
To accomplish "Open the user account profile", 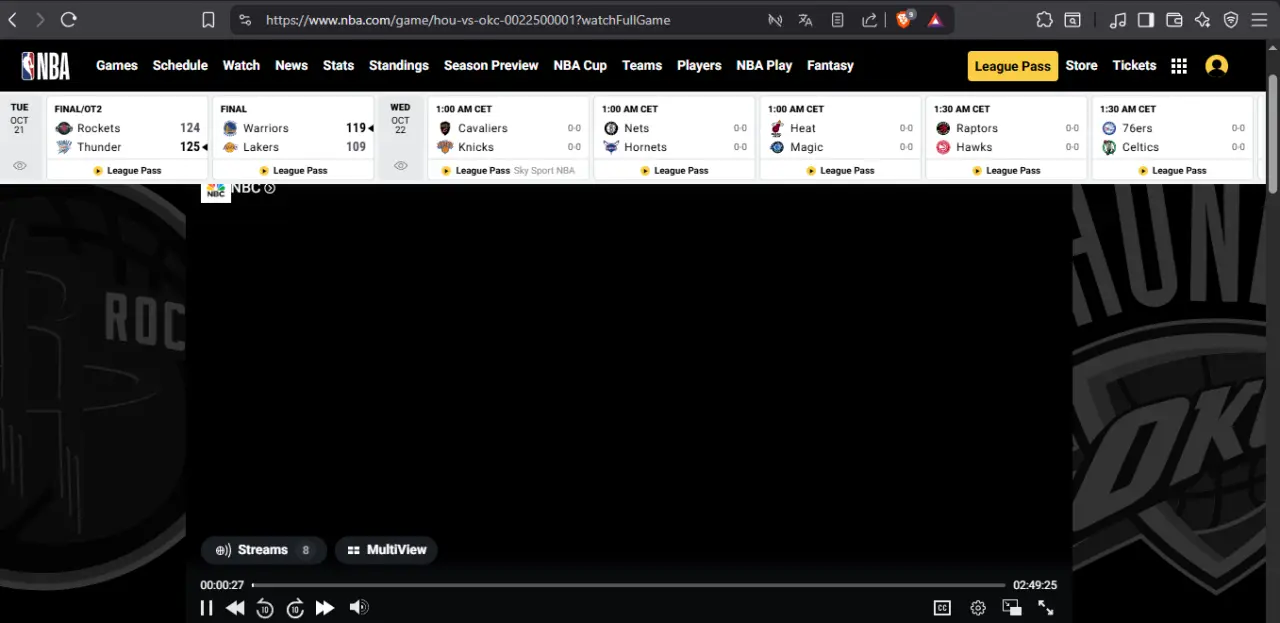I will click(1216, 66).
